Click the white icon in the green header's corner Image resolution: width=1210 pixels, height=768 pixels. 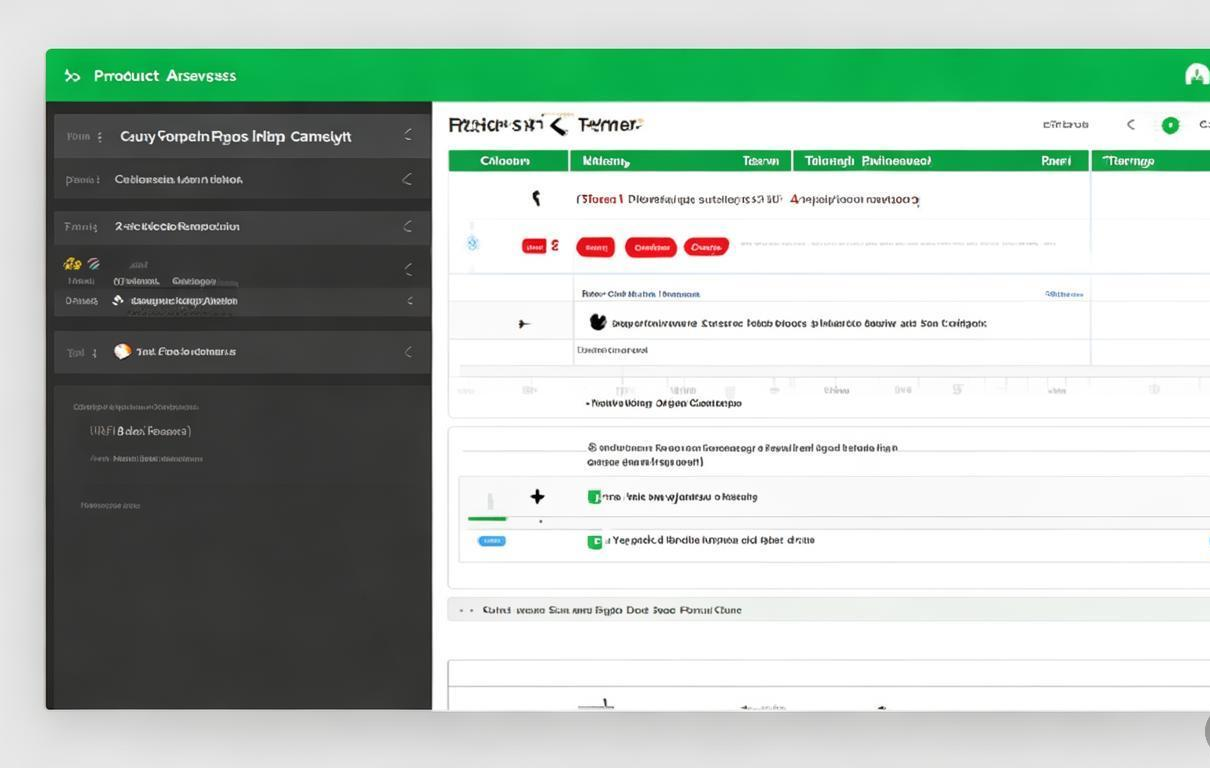pyautogui.click(x=1197, y=75)
